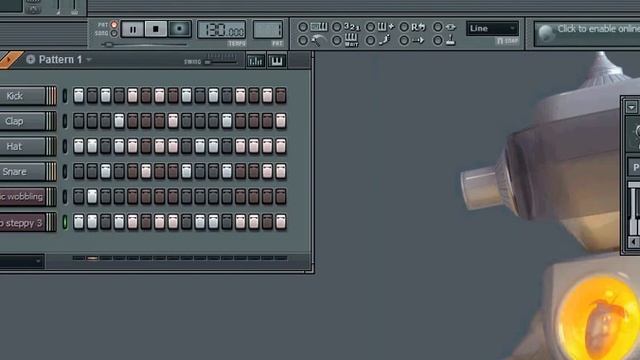Select PAT pattern mode
Viewport: 640px width, 360px height.
[114, 25]
